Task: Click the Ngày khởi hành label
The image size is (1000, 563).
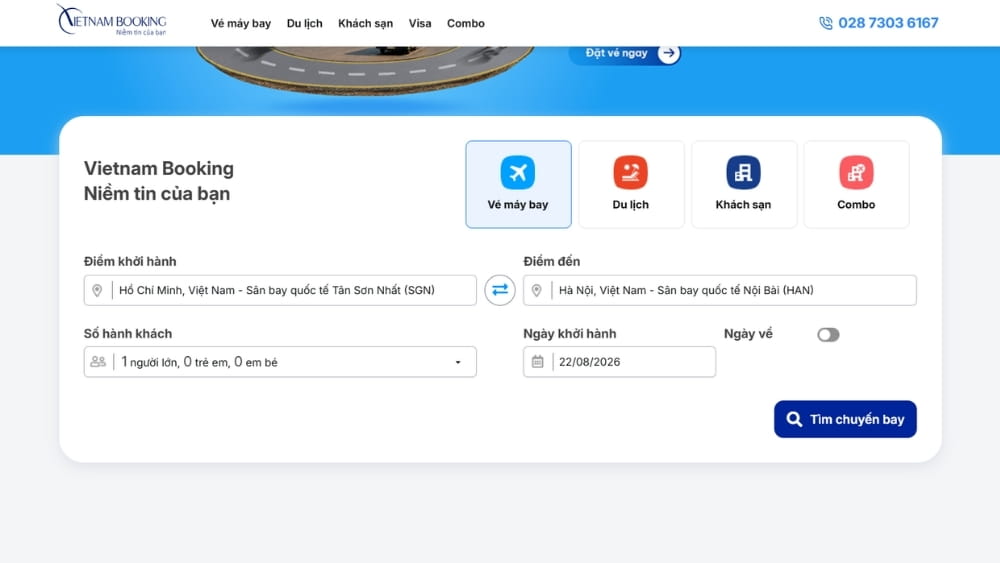Action: point(570,333)
